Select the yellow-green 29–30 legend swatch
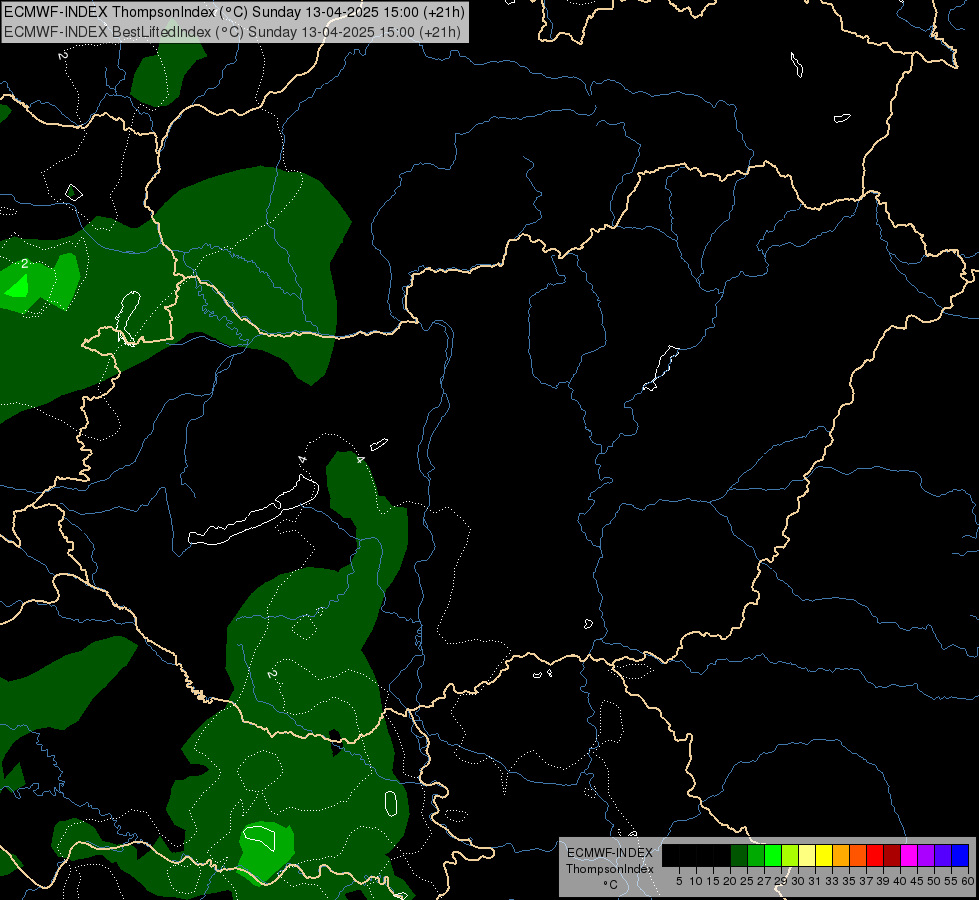The height and width of the screenshot is (900, 979). [790, 855]
